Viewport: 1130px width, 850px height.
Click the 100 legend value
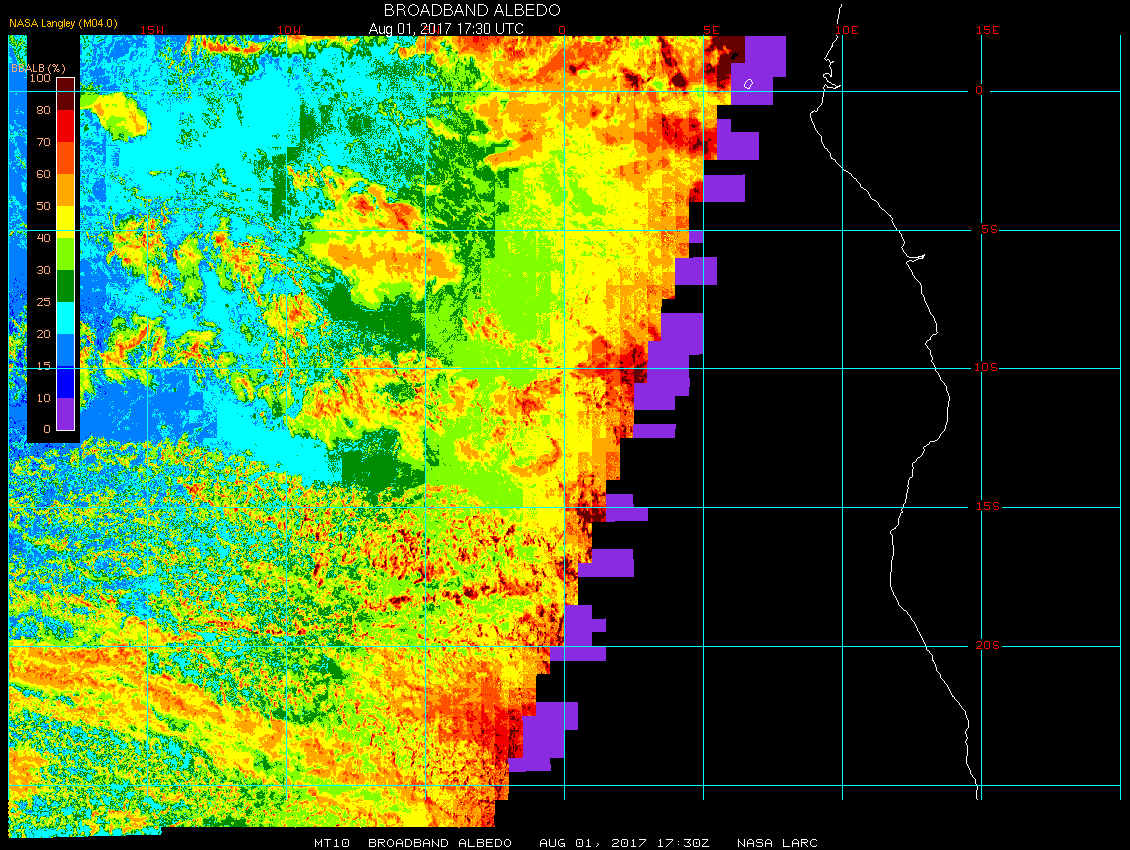[x=40, y=78]
